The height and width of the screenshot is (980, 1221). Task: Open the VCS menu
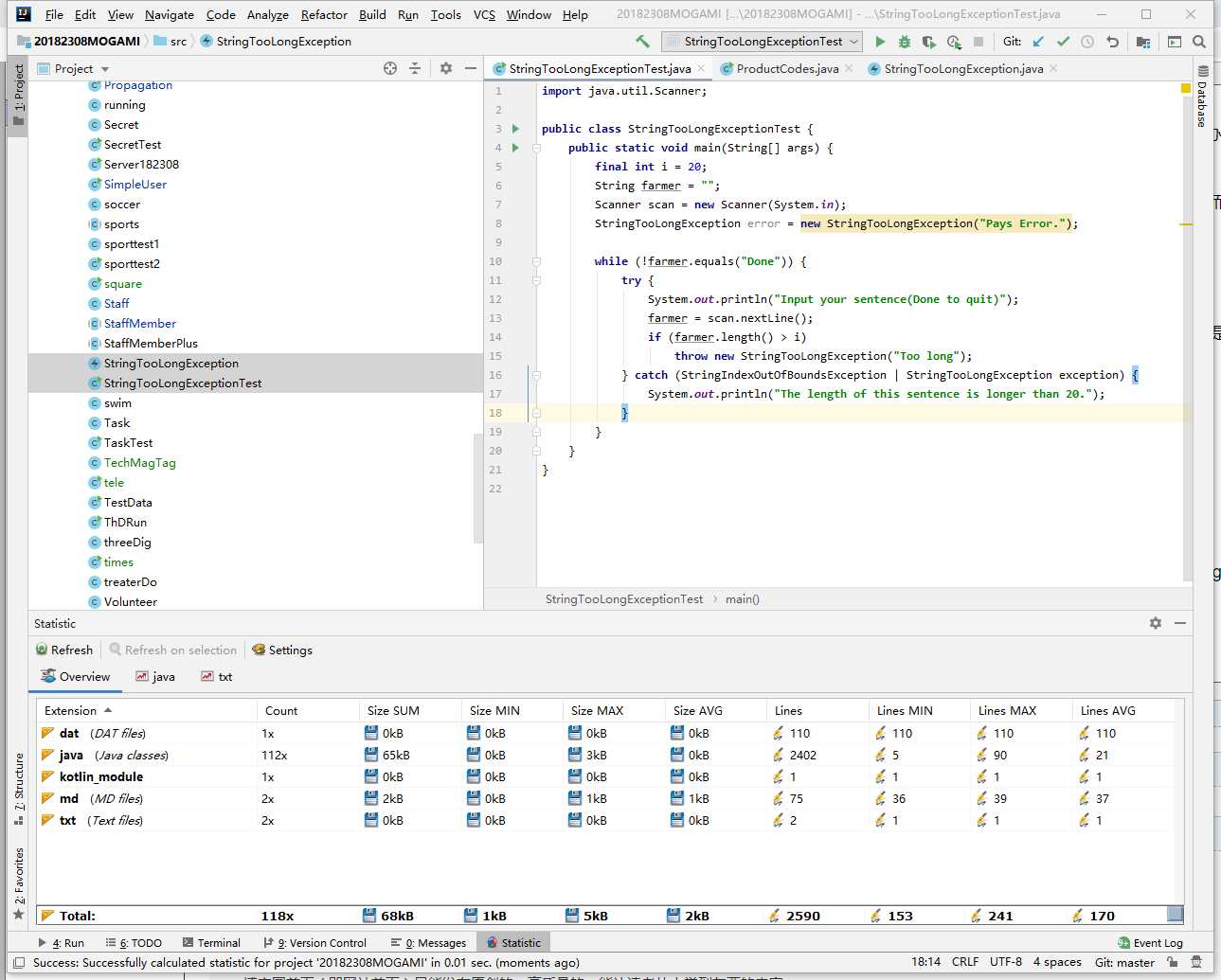pyautogui.click(x=484, y=14)
